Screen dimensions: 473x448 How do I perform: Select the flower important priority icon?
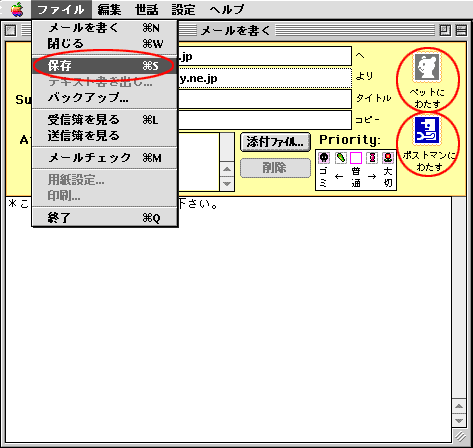click(x=388, y=158)
